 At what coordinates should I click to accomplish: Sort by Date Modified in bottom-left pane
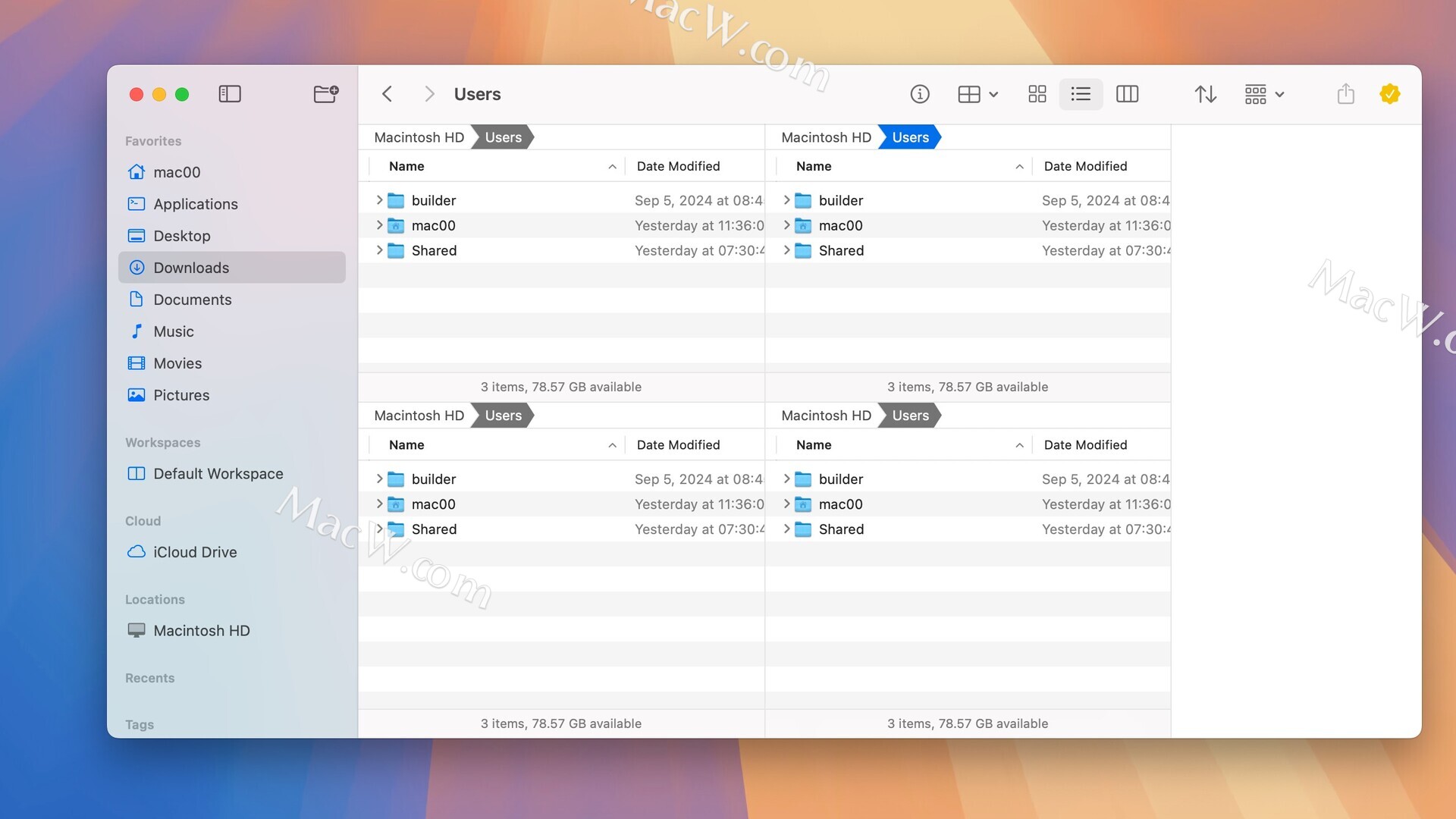click(x=678, y=445)
